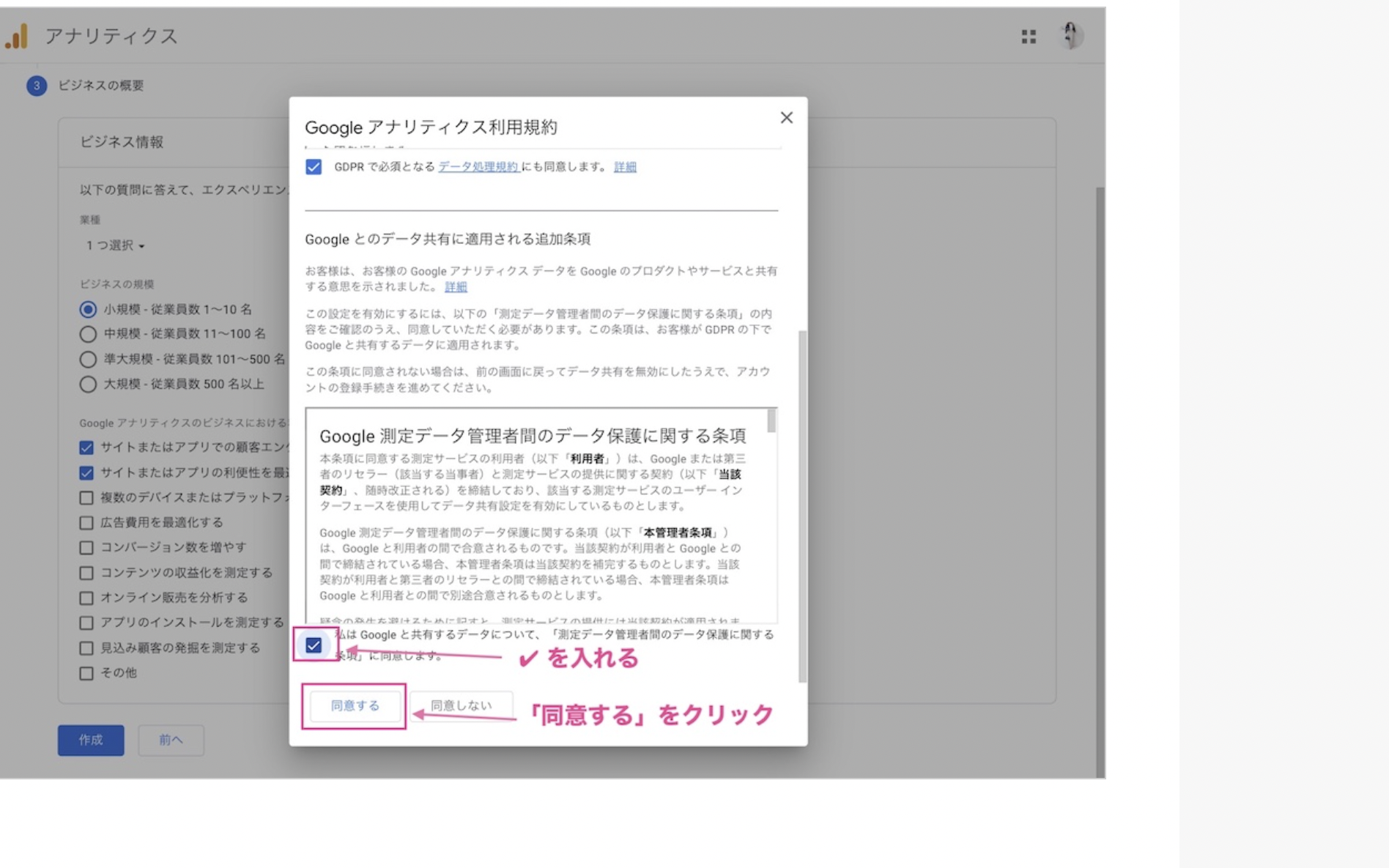1389x868 pixels.
Task: Check the 測定データ管理者間のデータ保護 agreement checkbox
Action: (x=314, y=645)
